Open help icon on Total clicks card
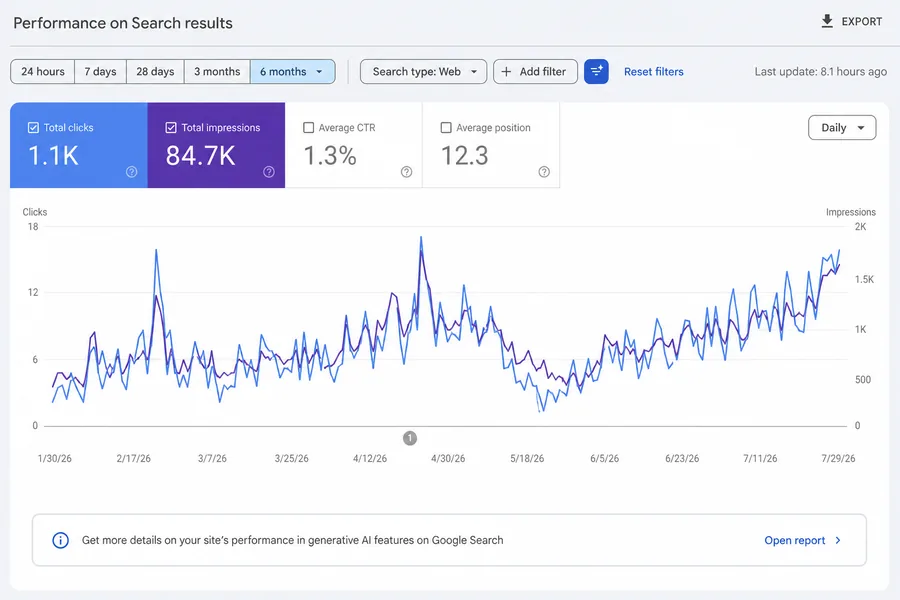900x600 pixels. 131,172
